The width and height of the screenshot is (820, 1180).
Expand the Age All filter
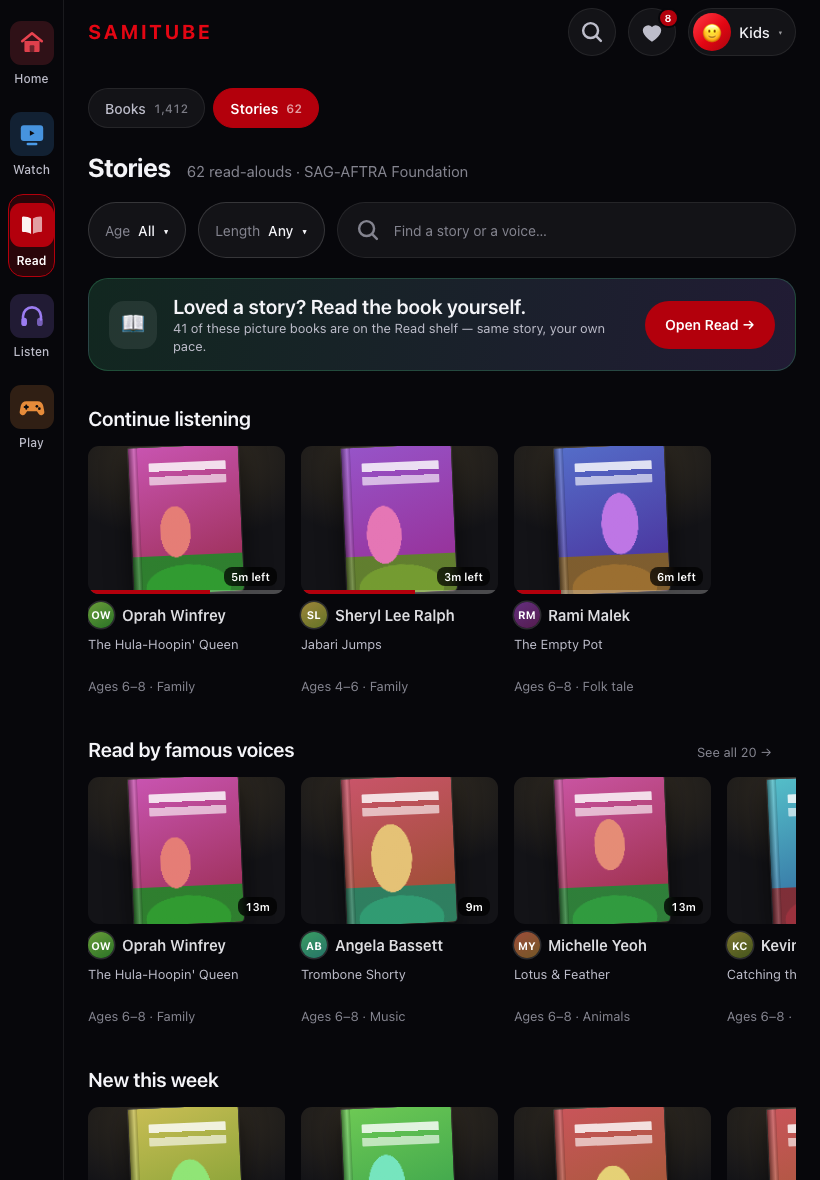pos(137,230)
